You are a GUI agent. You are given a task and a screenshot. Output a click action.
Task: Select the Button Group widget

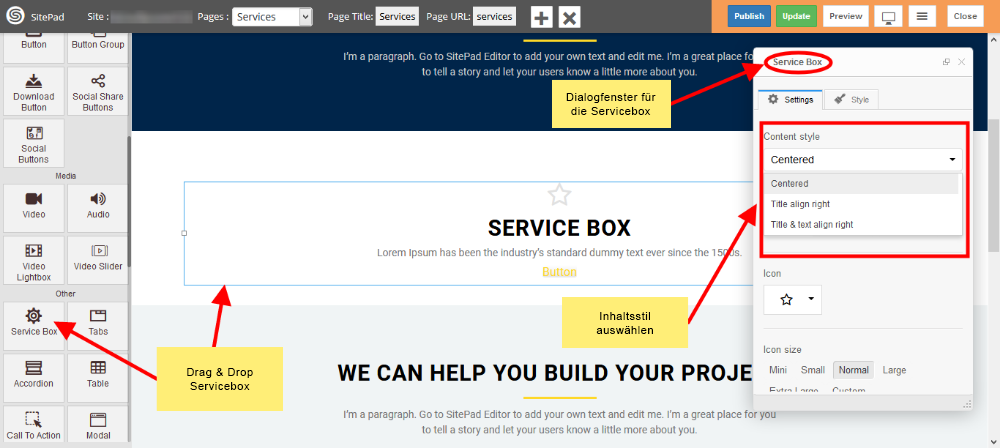pos(98,48)
